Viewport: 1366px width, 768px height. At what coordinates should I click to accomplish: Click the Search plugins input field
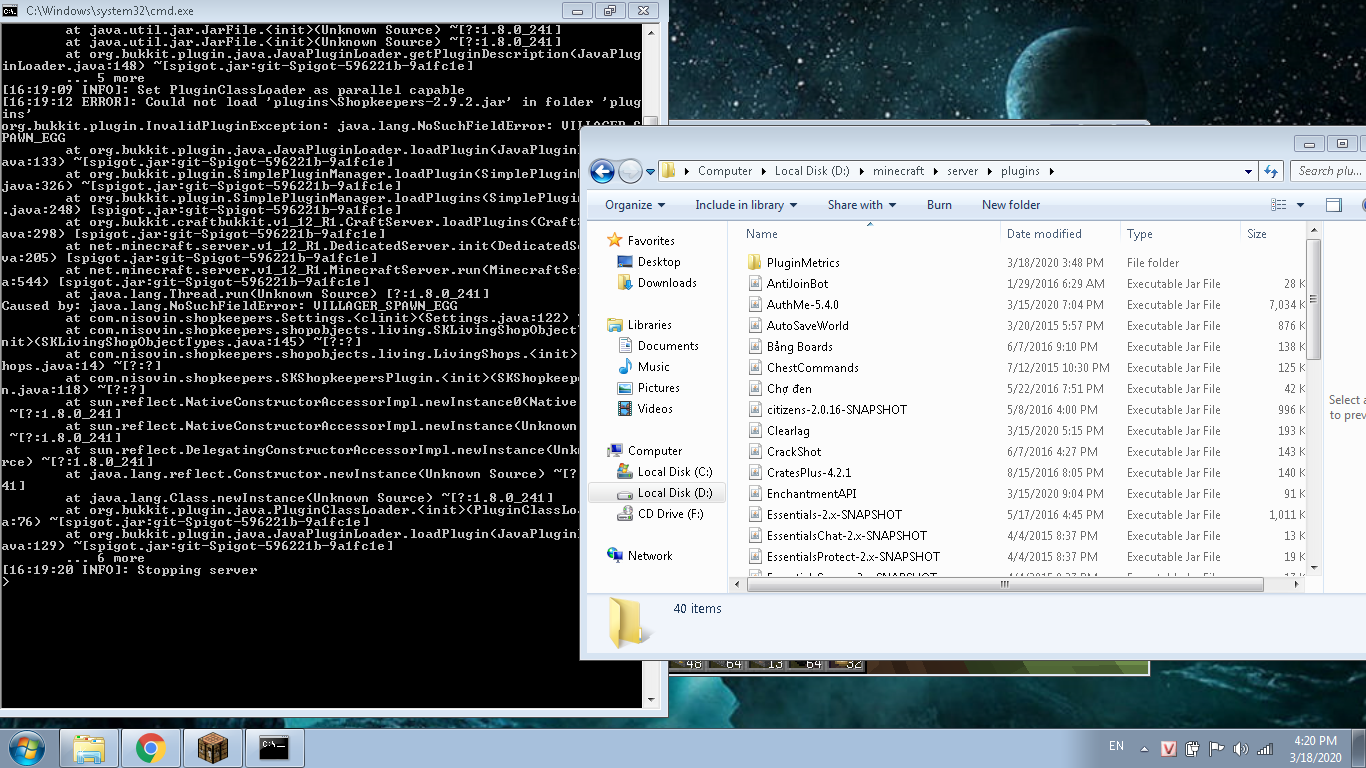click(x=1329, y=171)
